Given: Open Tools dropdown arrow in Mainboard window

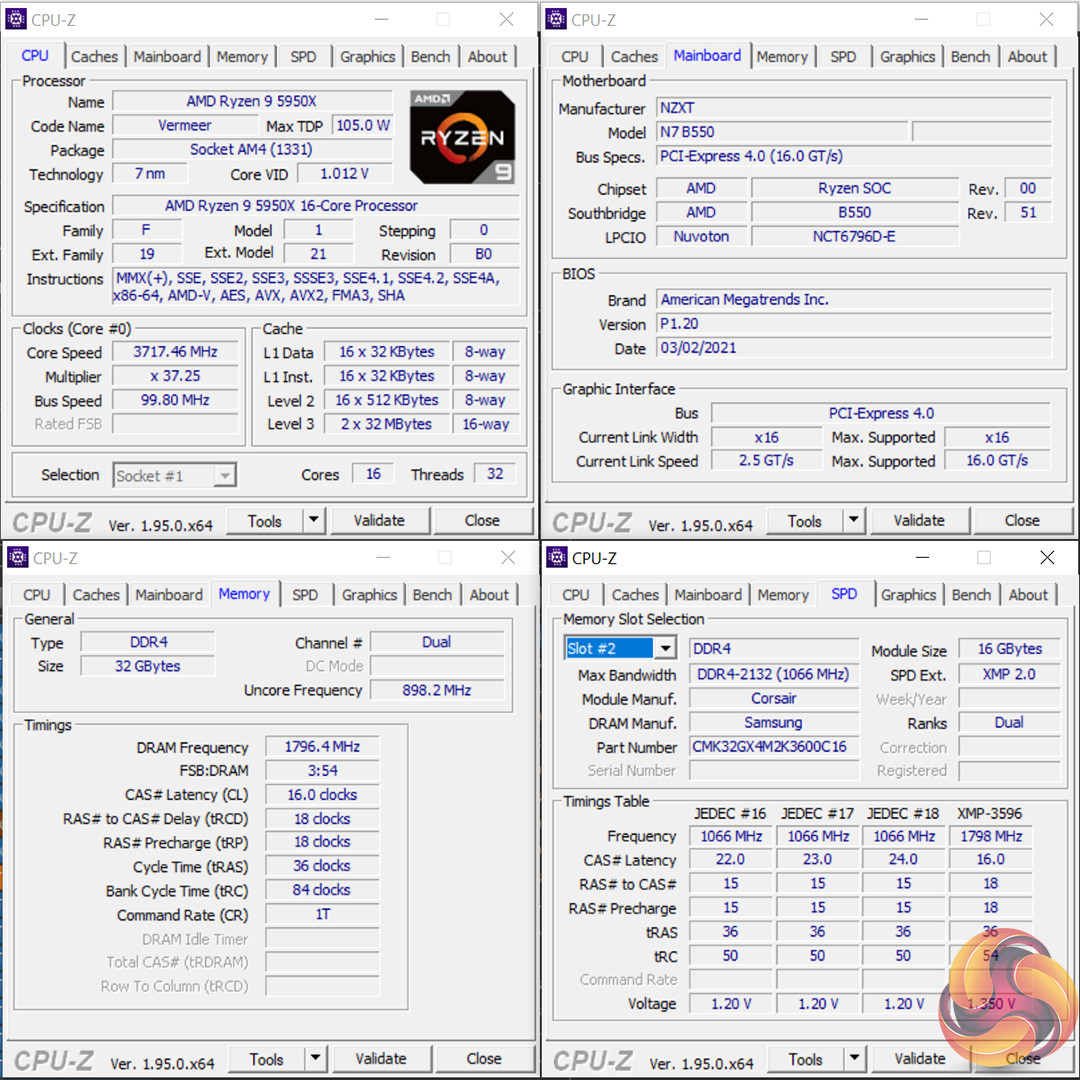Looking at the screenshot, I should (853, 520).
